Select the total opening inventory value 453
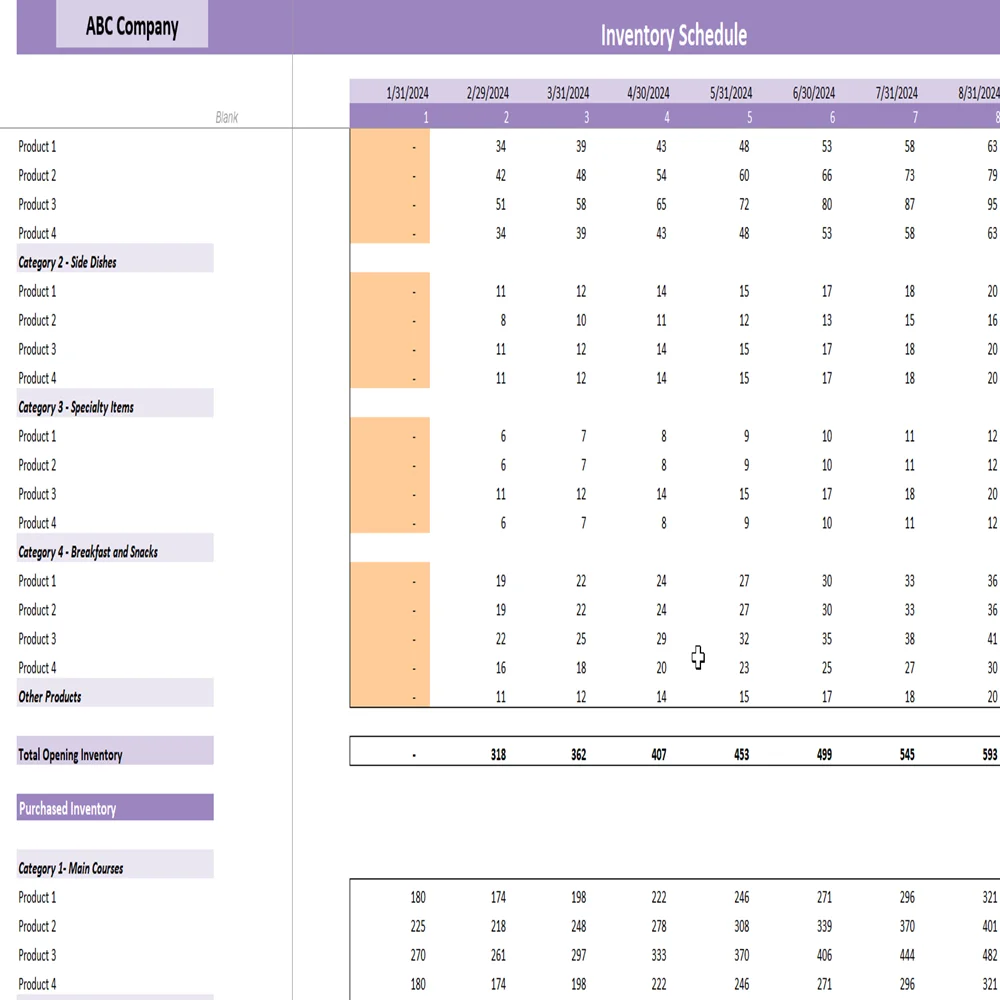 tap(740, 755)
